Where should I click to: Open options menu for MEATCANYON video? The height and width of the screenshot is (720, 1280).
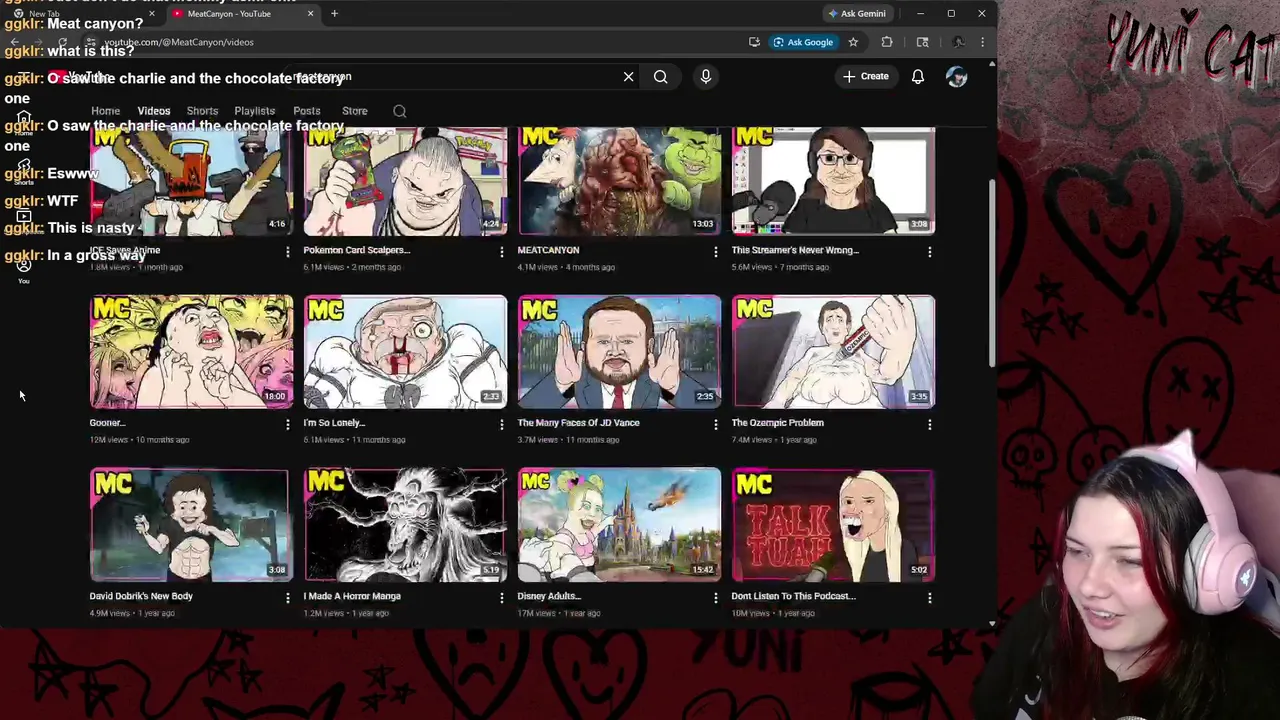click(x=716, y=252)
